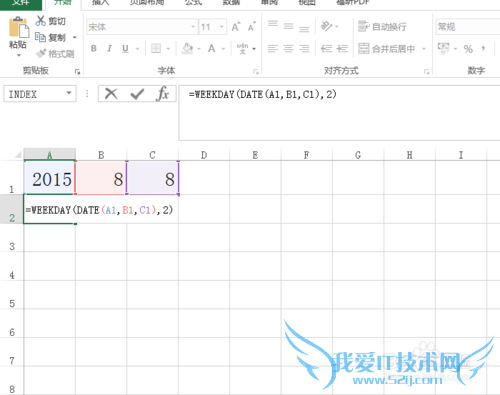Expand the Copy options arrow
Image resolution: width=500 pixels, height=395 pixels.
pos(75,37)
